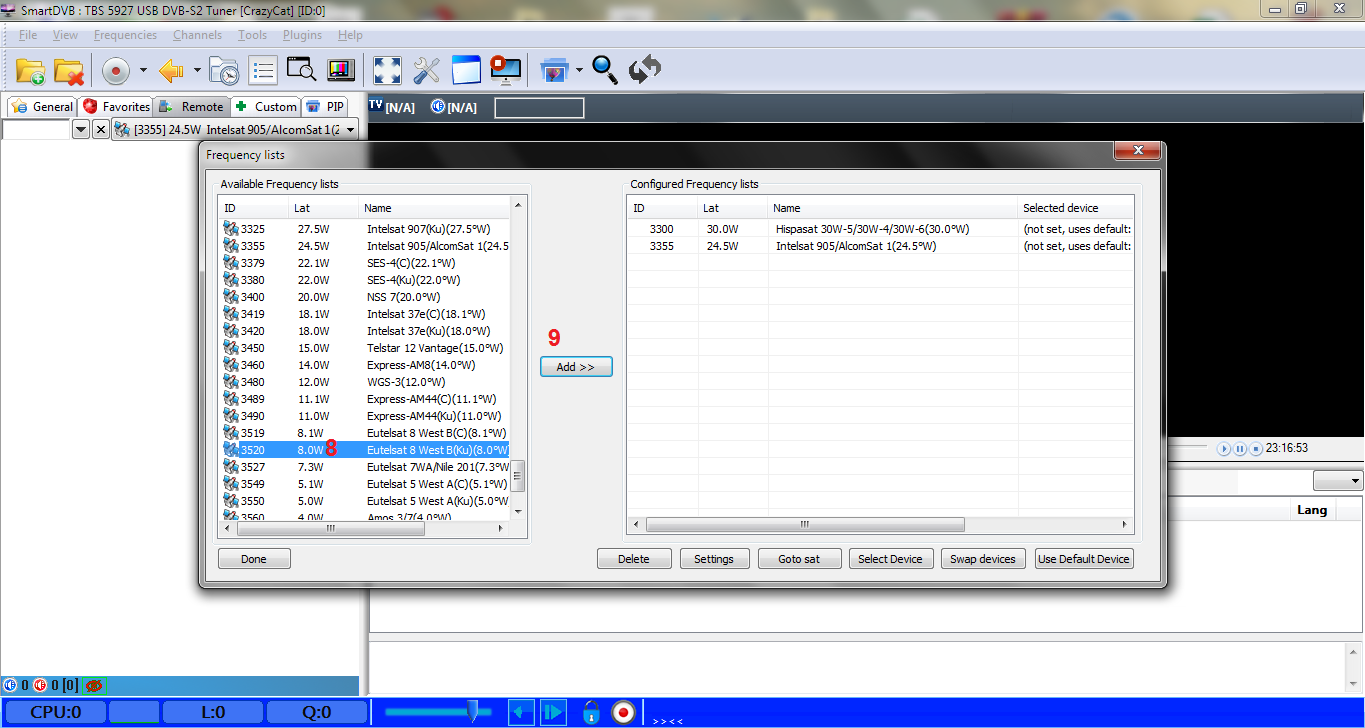
Task: Click the Selected device column header
Action: pos(1076,208)
